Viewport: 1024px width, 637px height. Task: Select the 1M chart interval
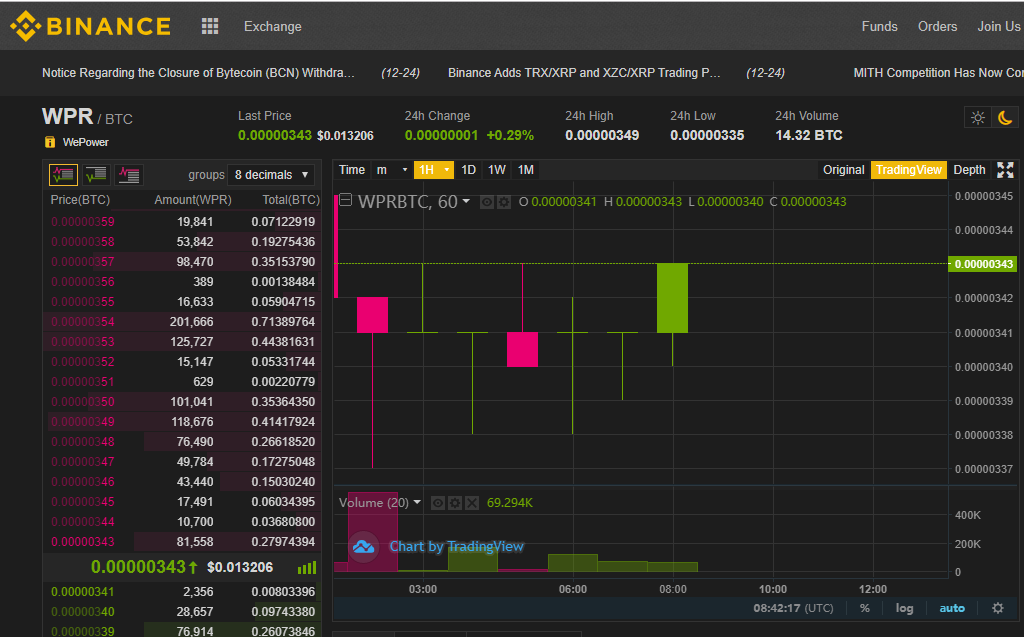(526, 170)
